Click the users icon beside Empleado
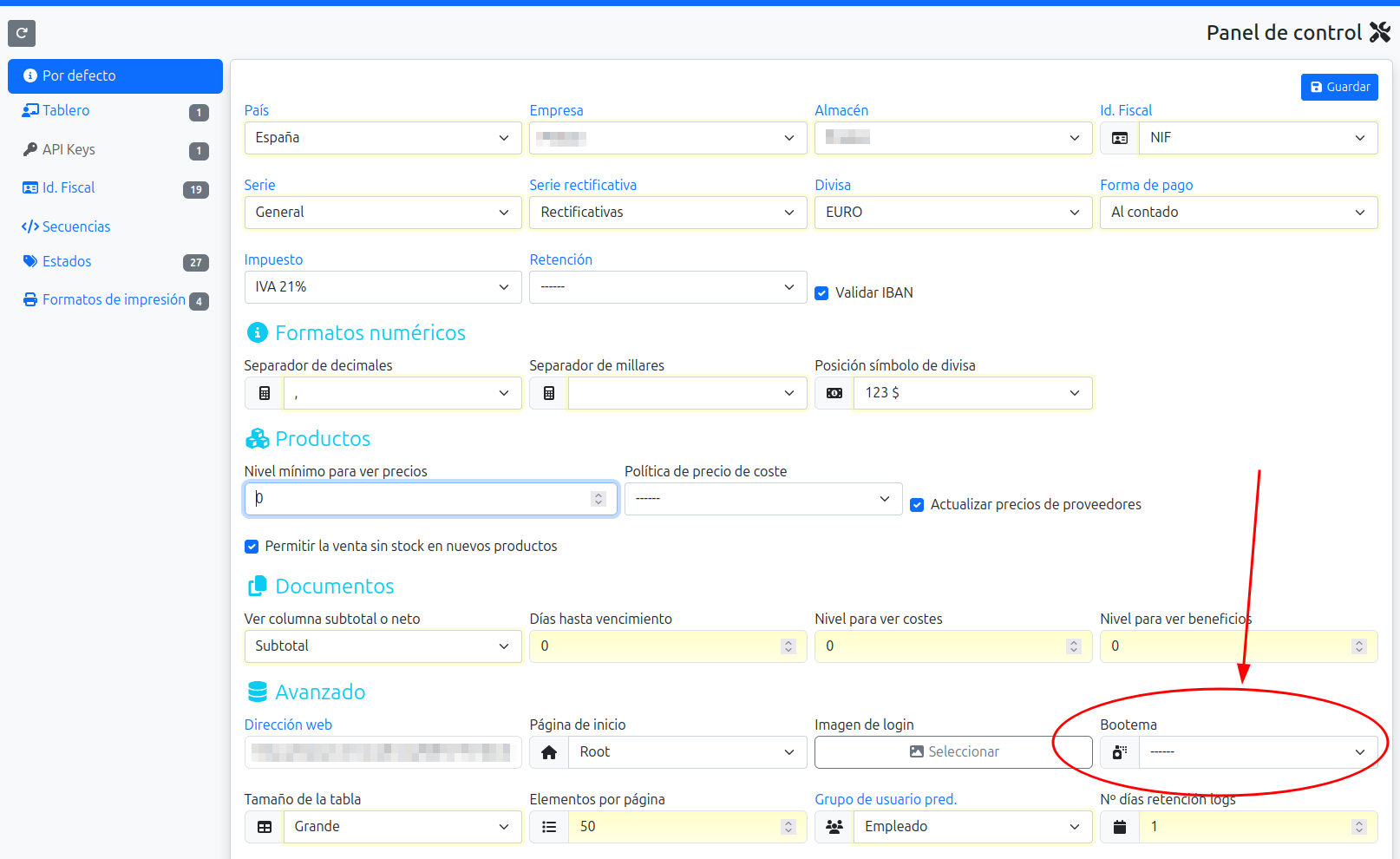The width and height of the screenshot is (1400, 859). click(x=834, y=827)
